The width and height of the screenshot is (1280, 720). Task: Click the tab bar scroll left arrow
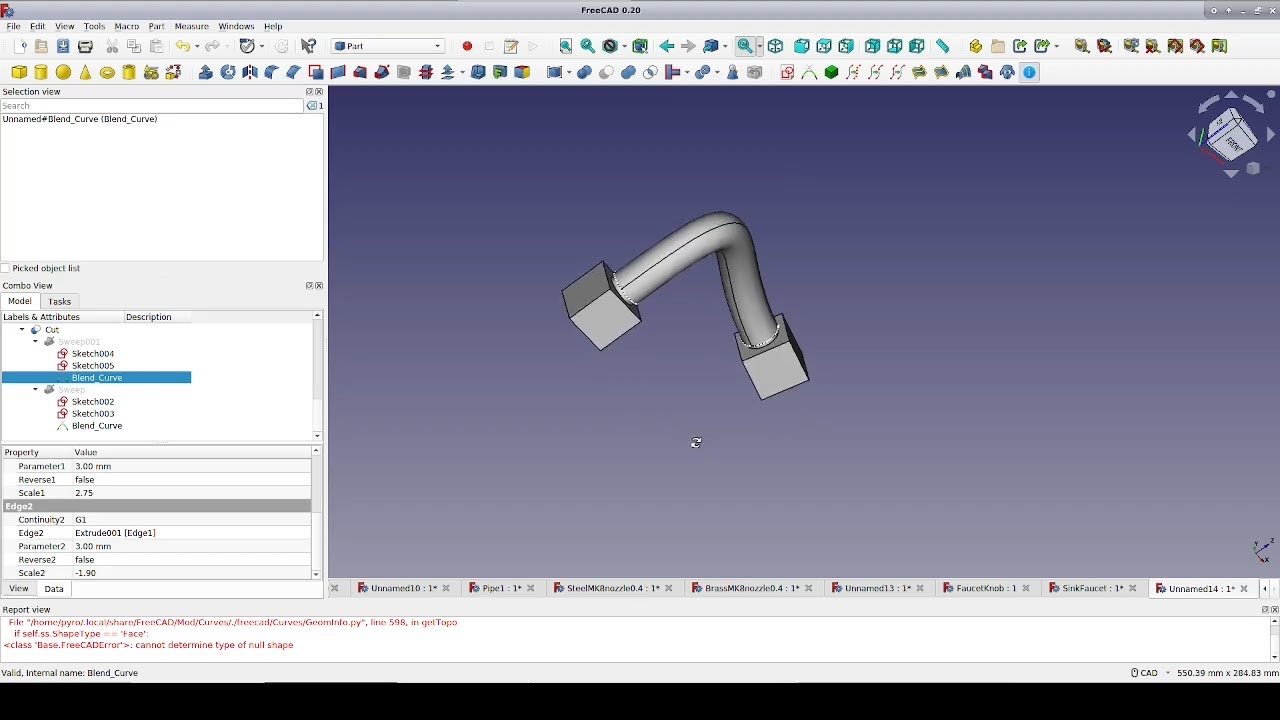1264,588
